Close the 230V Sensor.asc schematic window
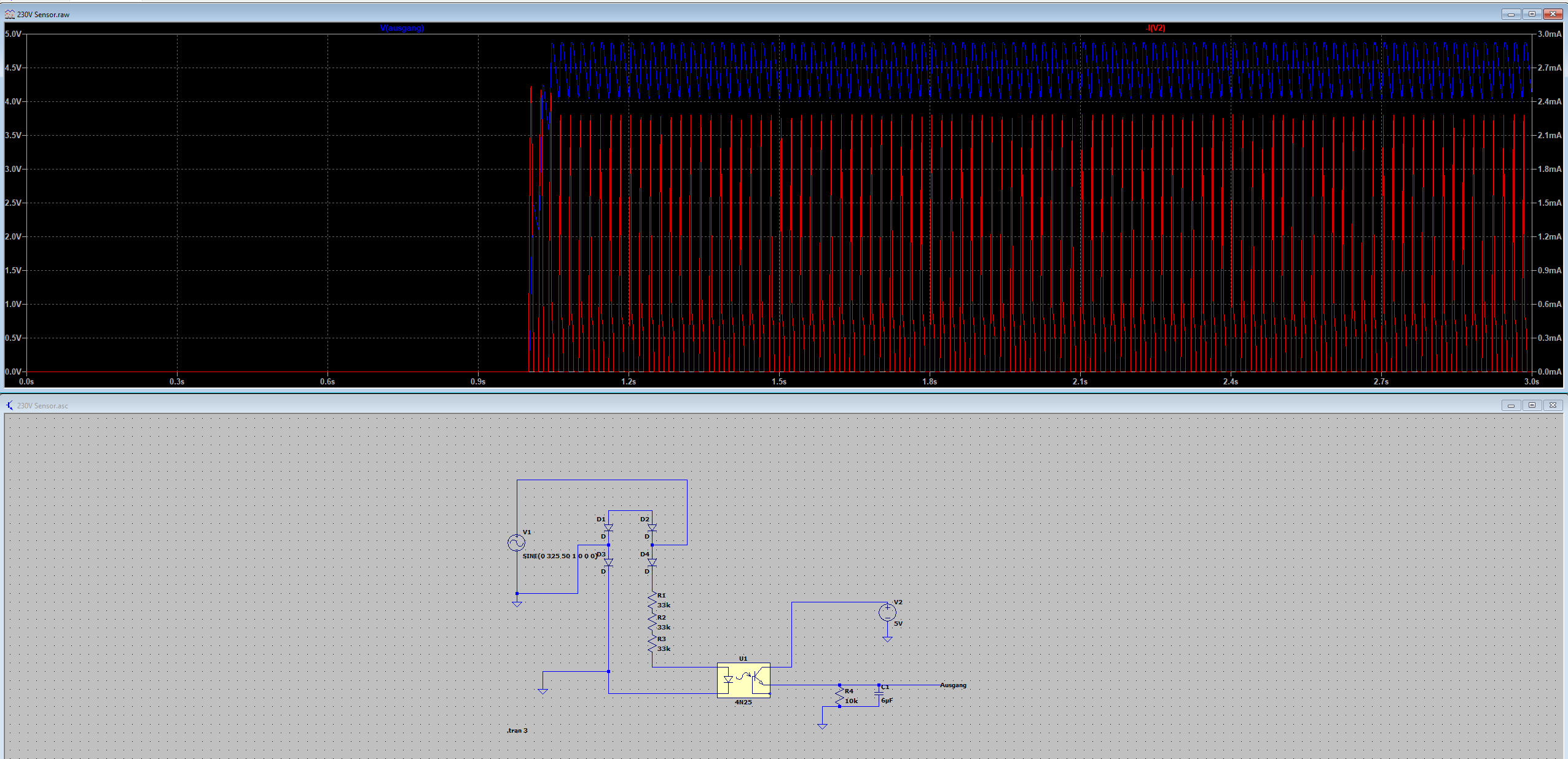Image resolution: width=1568 pixels, height=759 pixels. (x=1553, y=405)
